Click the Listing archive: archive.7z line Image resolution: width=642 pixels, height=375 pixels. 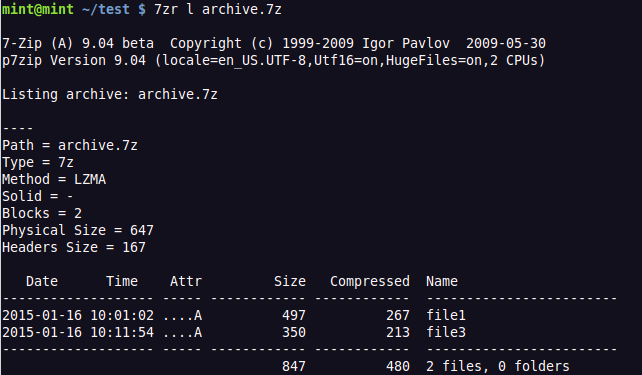[x=110, y=95]
